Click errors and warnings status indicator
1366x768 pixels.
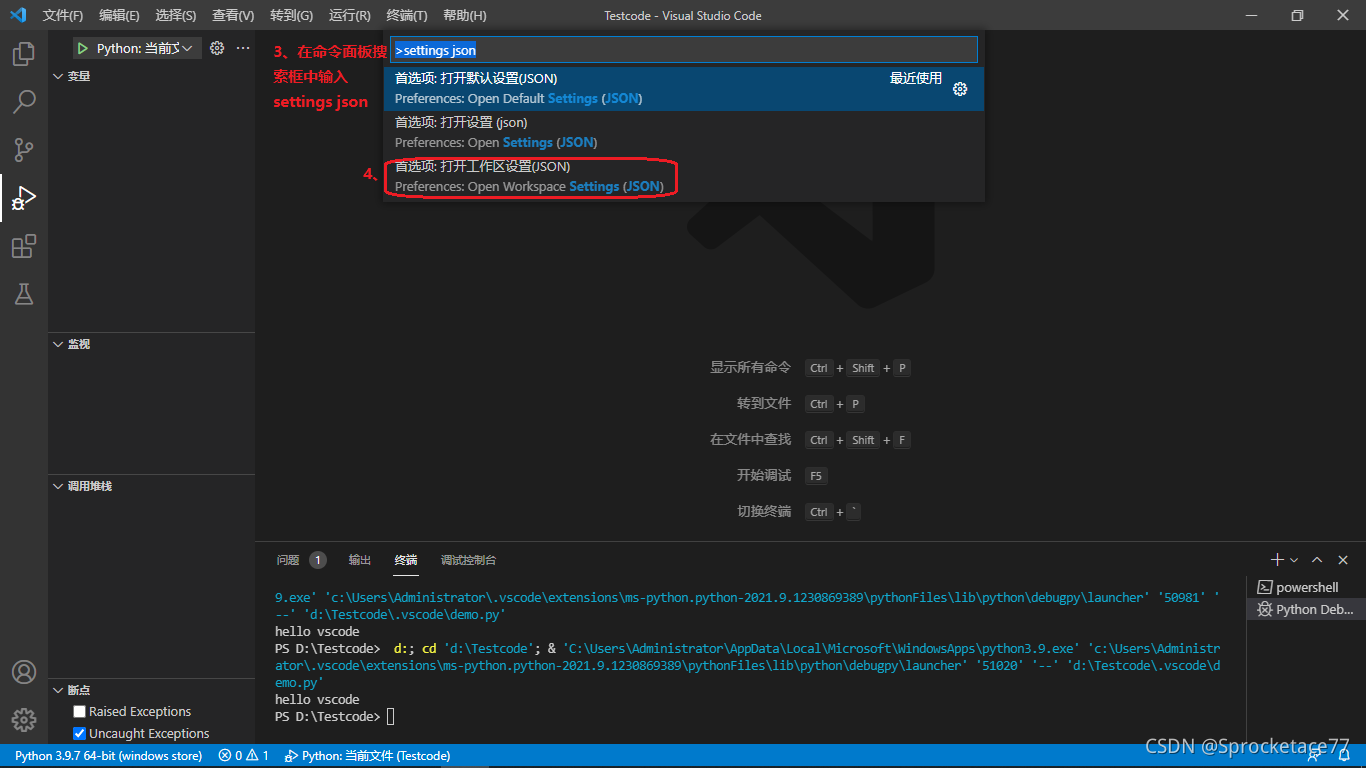click(x=244, y=756)
